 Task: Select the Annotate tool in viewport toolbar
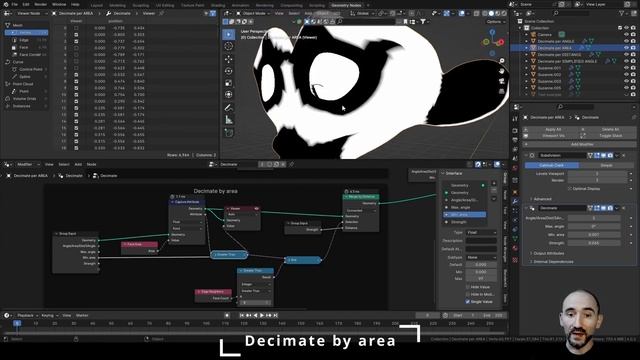229,108
